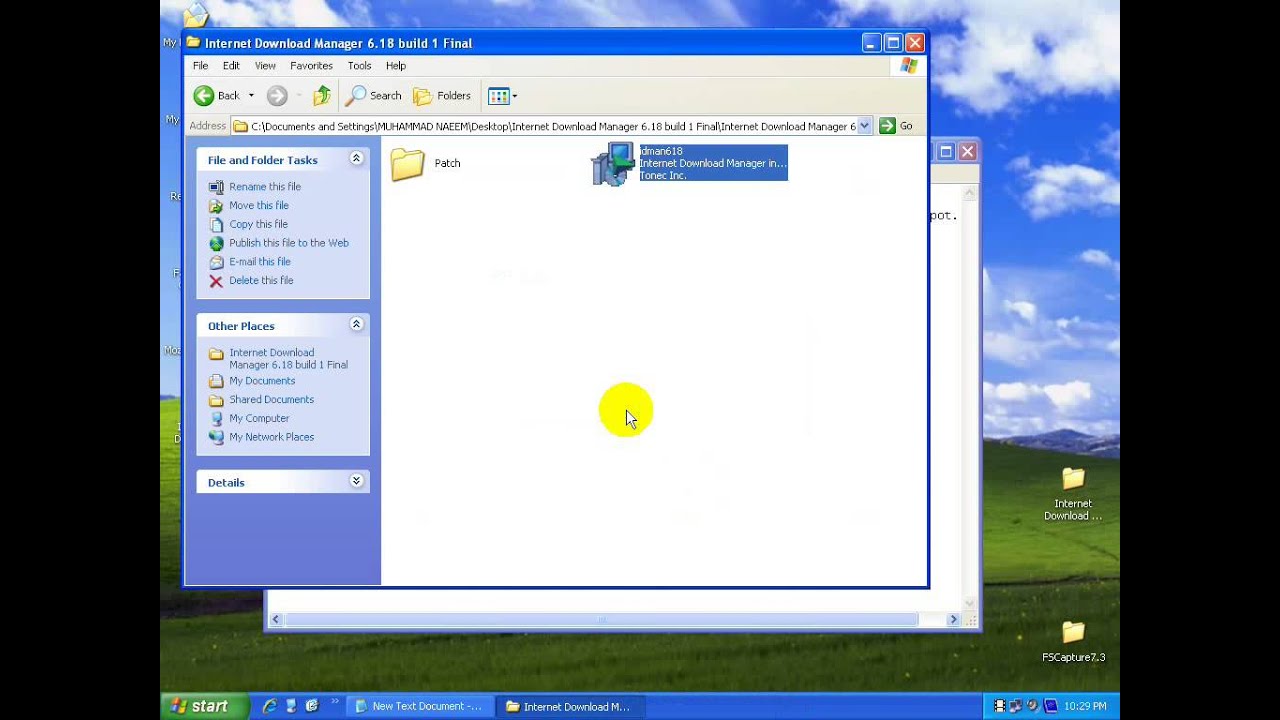The width and height of the screenshot is (1280, 720).
Task: Click the My Network Places icon
Action: pos(216,437)
